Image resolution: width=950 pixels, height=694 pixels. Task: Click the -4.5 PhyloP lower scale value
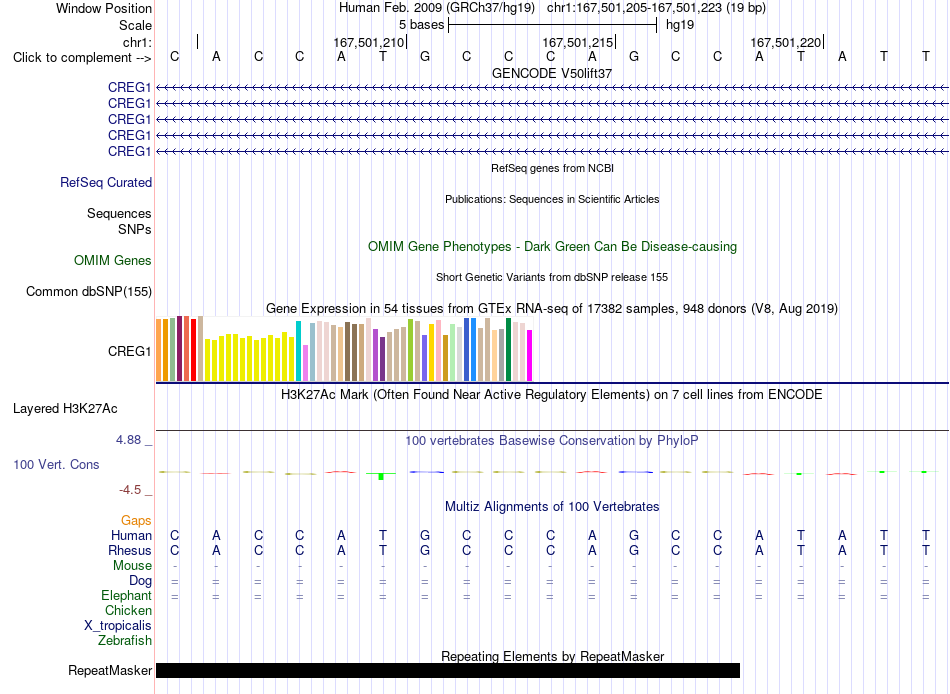point(130,490)
